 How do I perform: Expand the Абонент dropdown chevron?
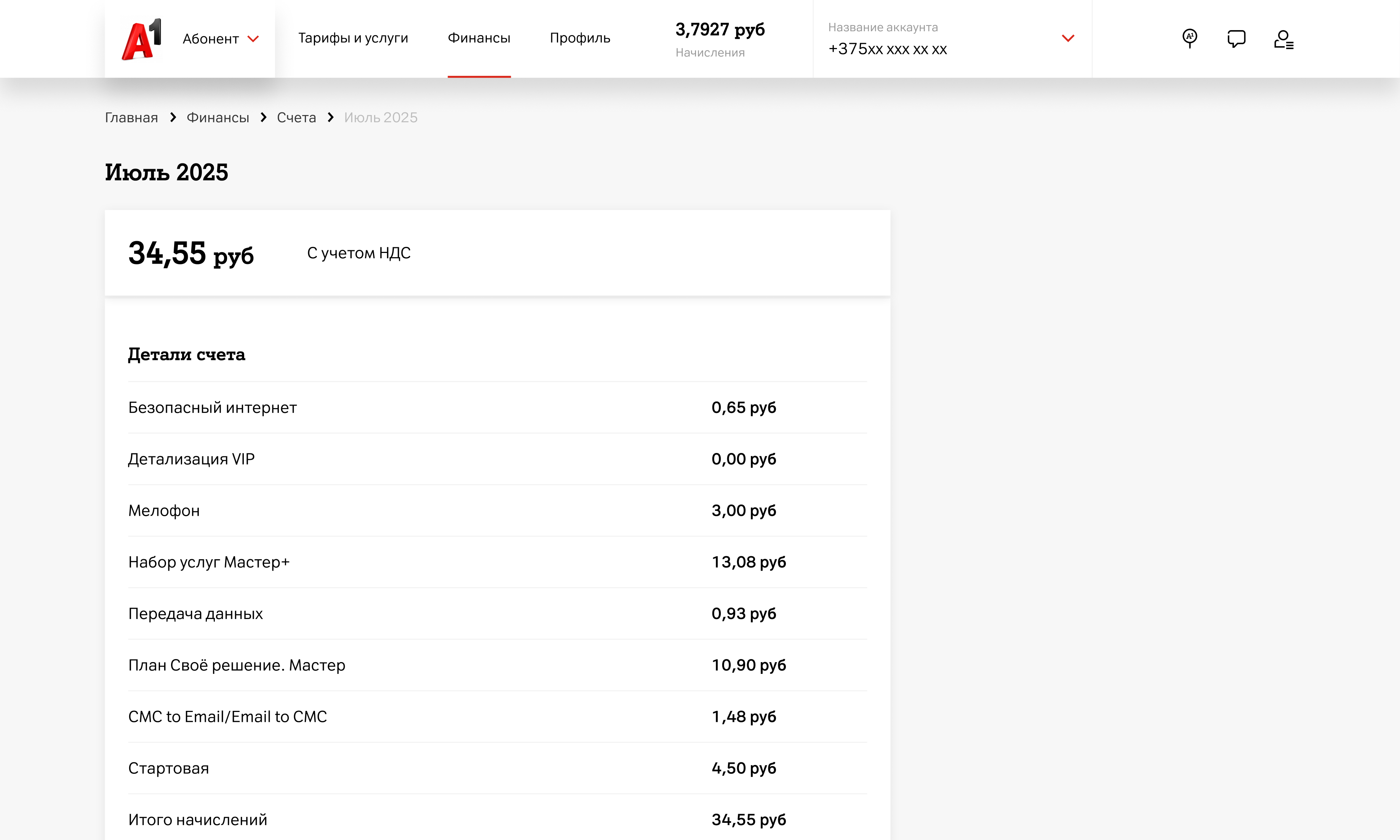(253, 39)
